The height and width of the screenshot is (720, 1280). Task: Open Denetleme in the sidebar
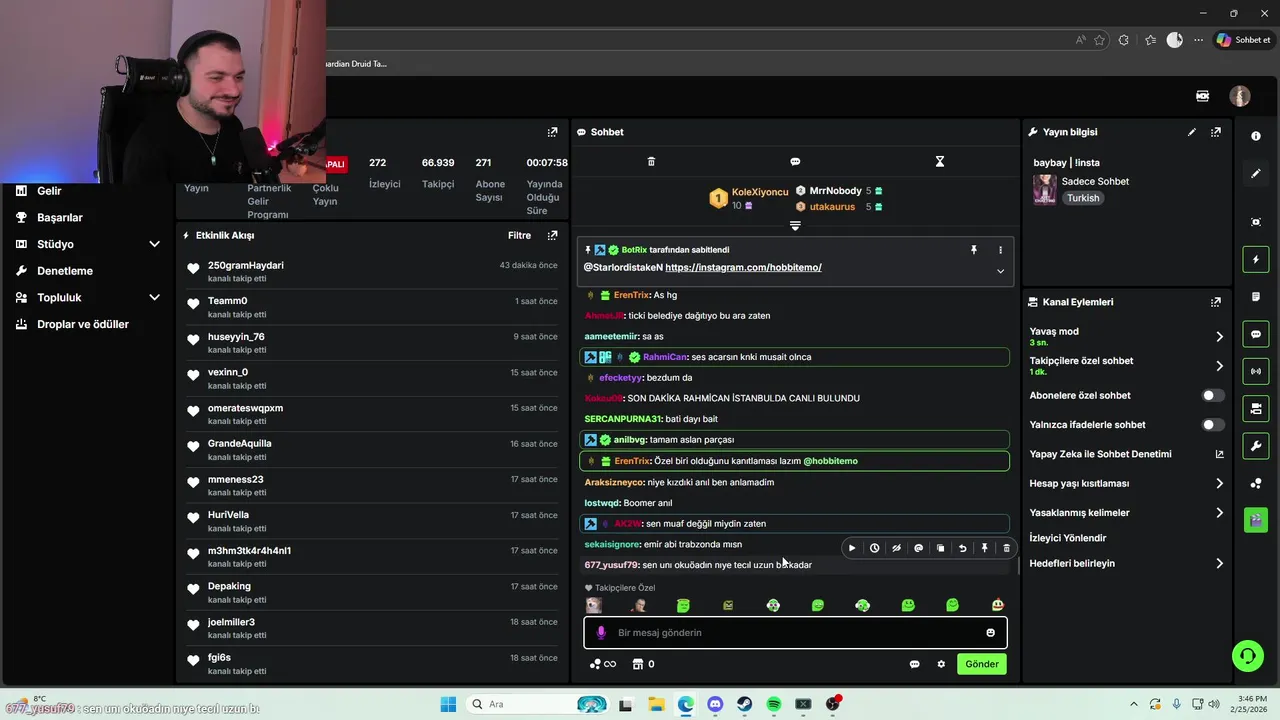tap(65, 271)
